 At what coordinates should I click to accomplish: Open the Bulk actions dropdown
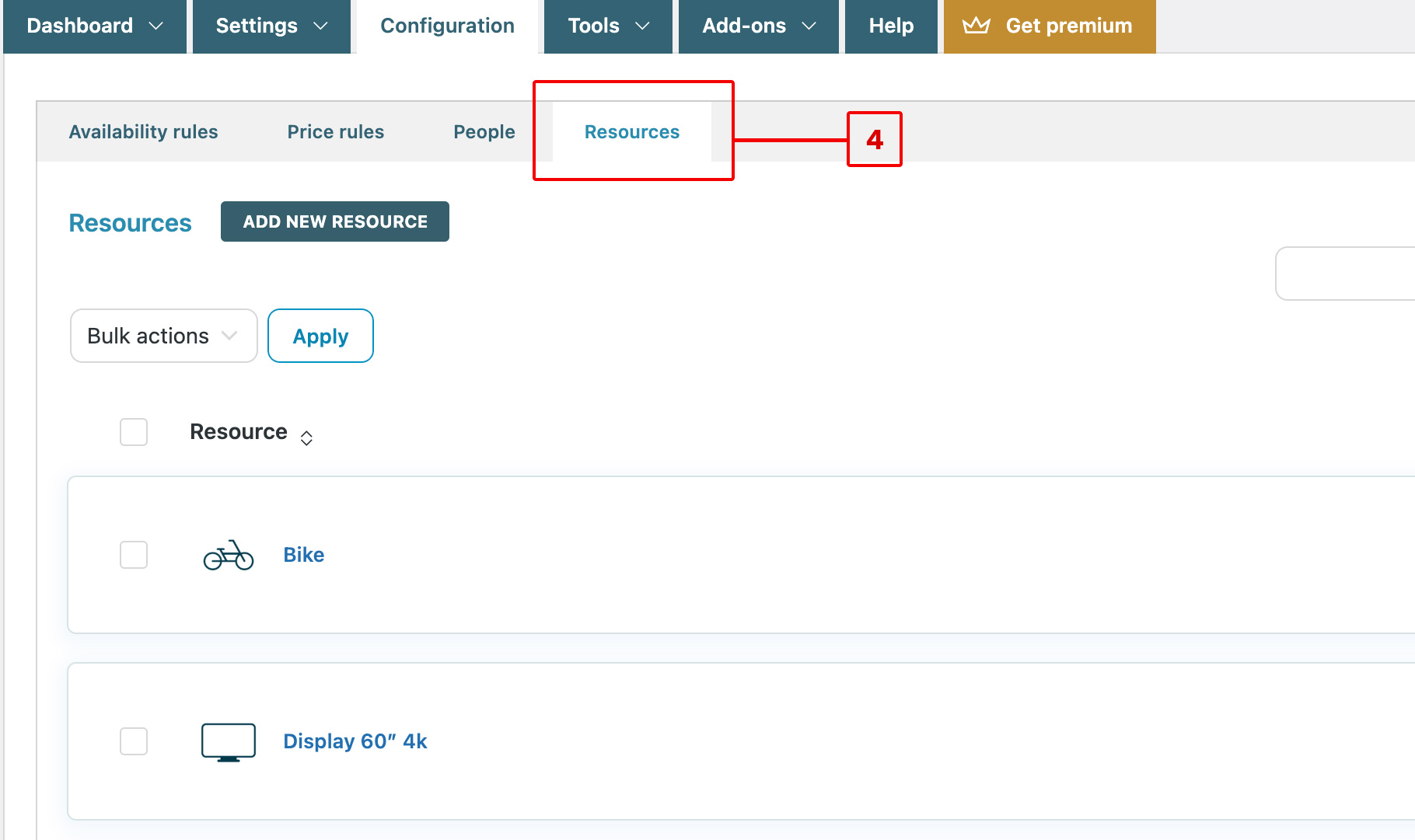coord(163,336)
